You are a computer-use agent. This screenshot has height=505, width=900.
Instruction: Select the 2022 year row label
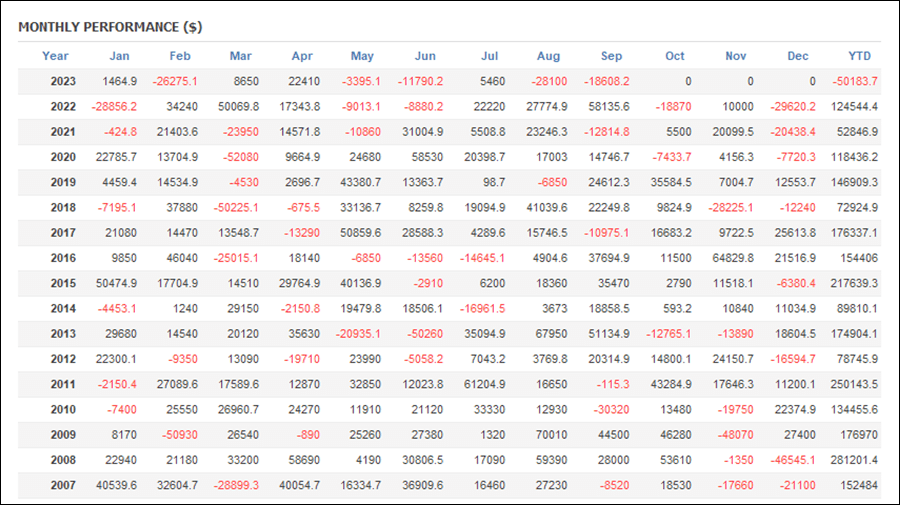click(63, 107)
